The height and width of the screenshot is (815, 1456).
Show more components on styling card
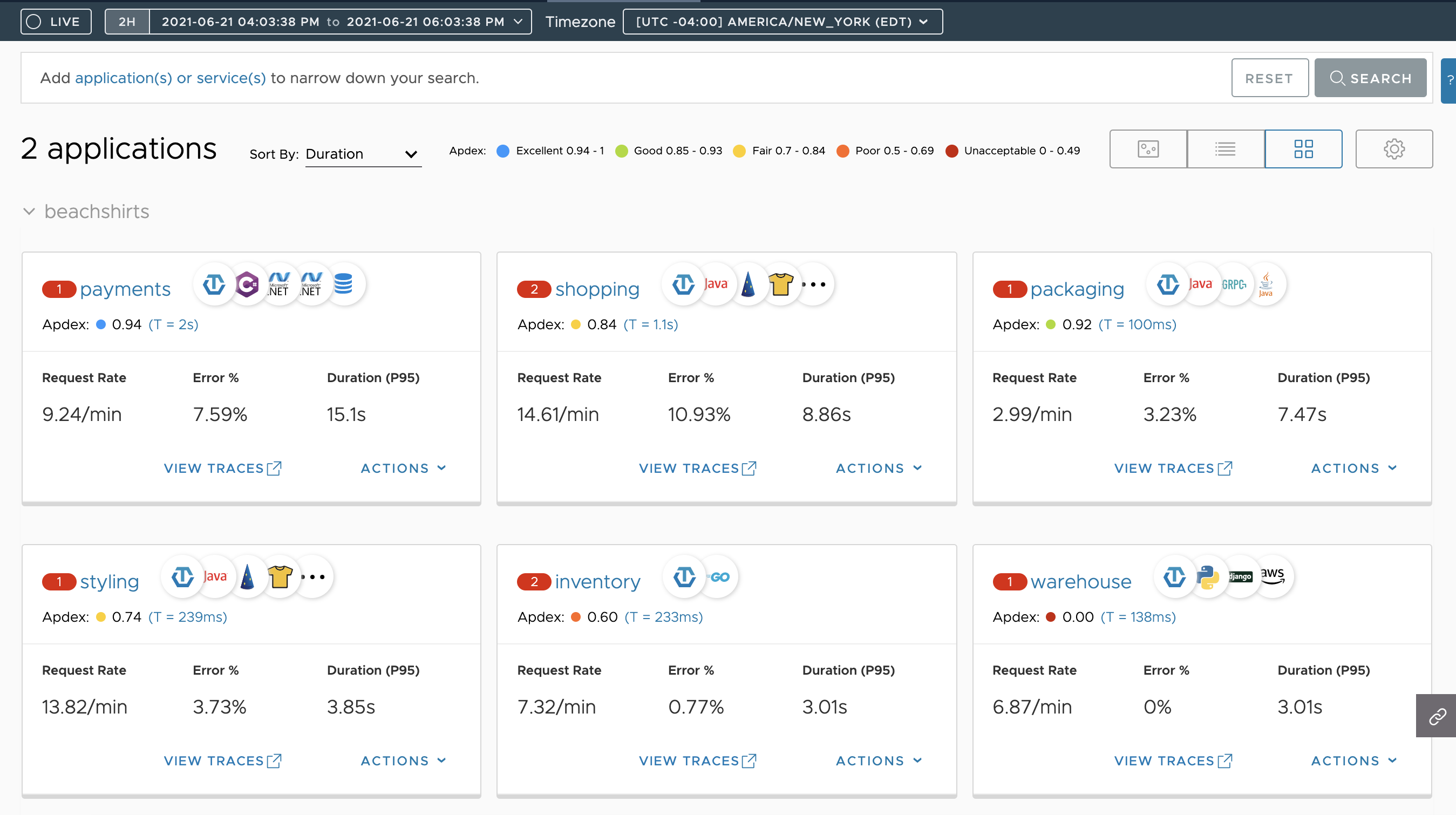click(x=312, y=577)
